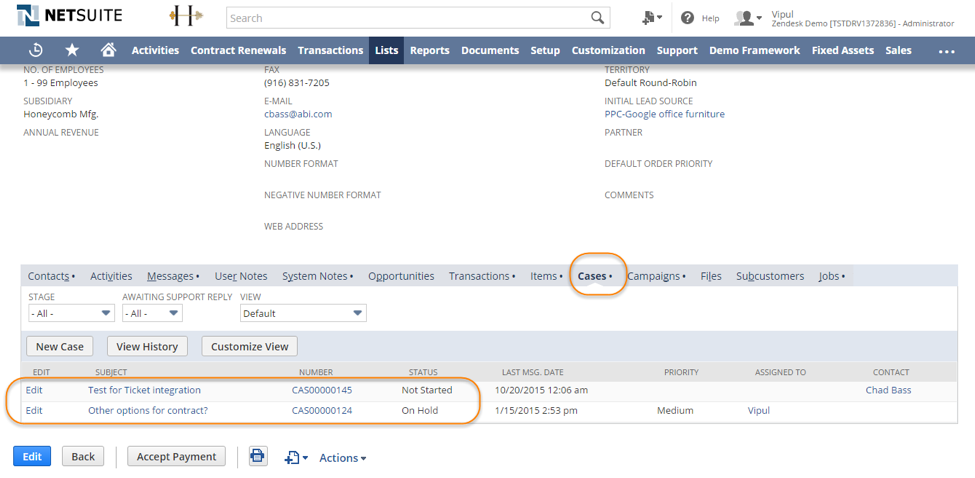
Task: Open the Shortcuts star icon
Action: click(72, 50)
